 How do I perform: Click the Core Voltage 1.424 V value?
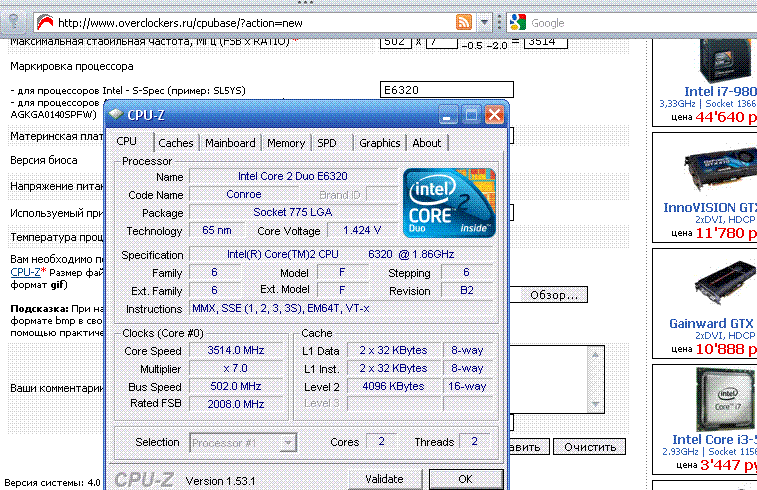[362, 231]
